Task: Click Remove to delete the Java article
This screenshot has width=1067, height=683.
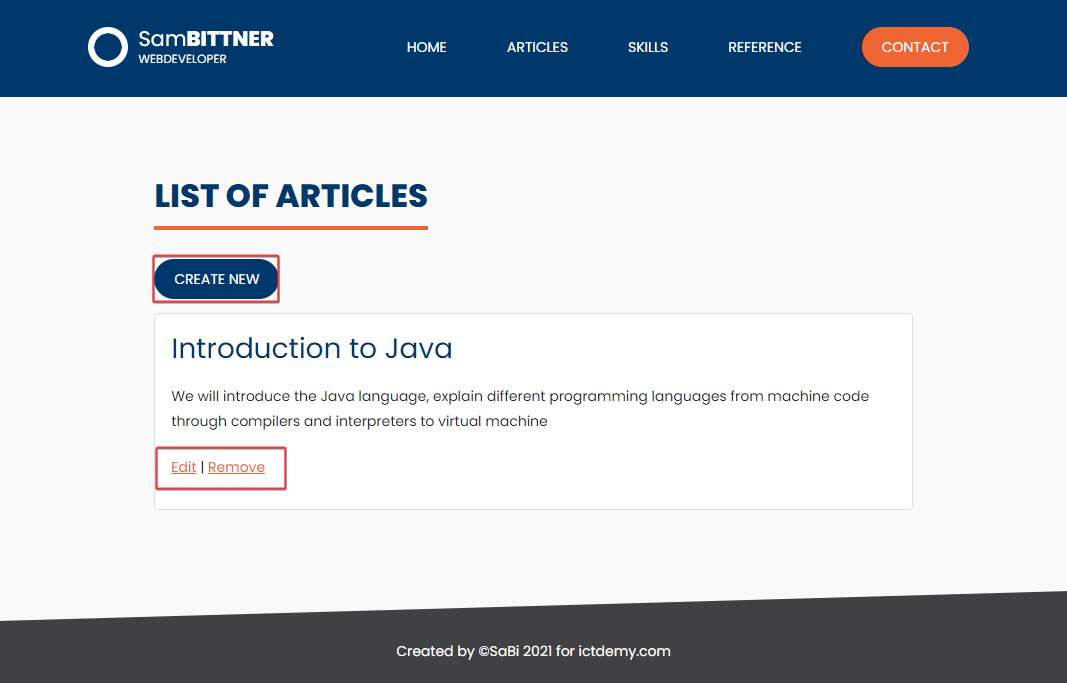Action: 236,467
